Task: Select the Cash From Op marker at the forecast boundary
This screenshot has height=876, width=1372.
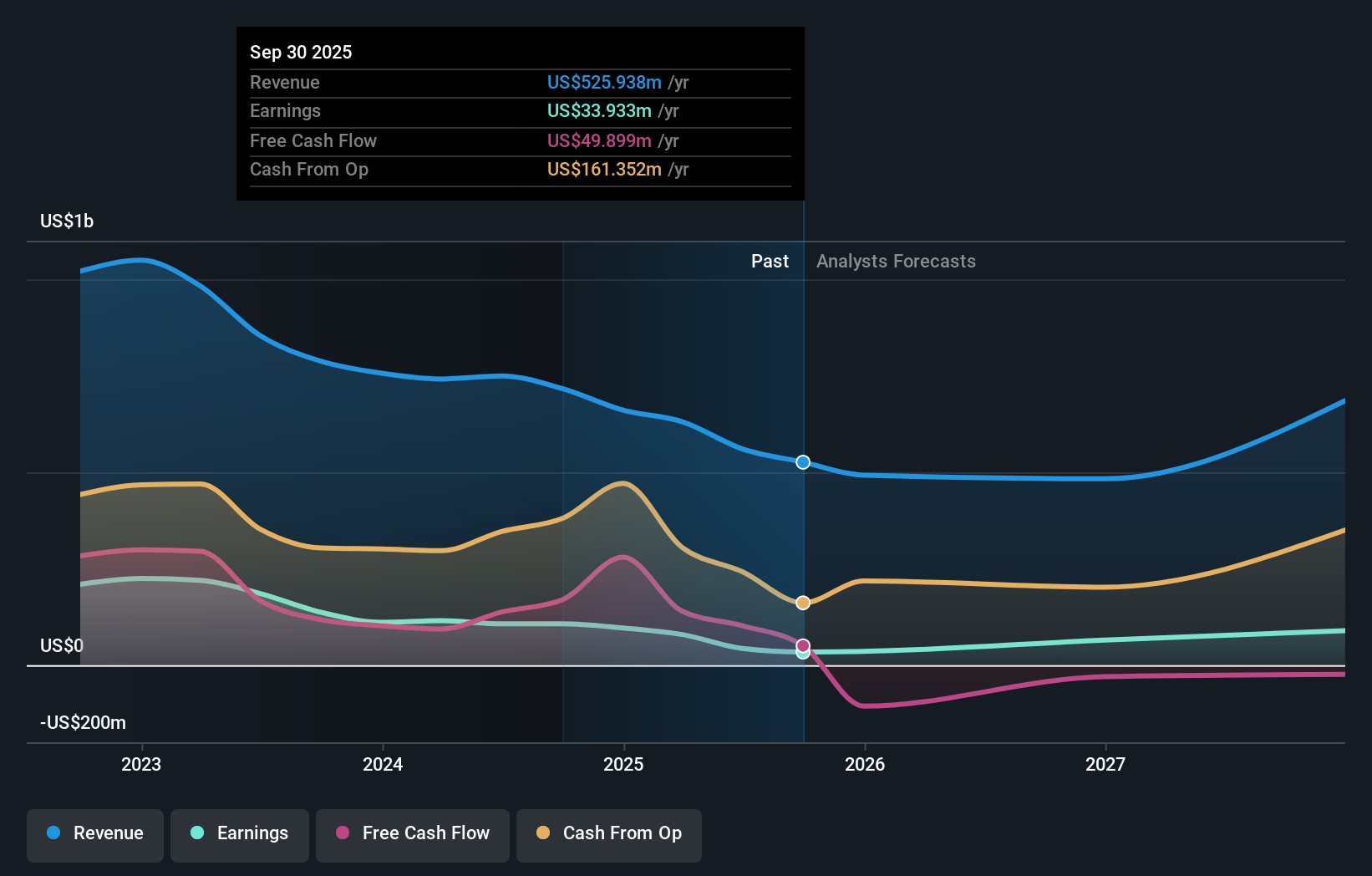Action: pos(803,602)
